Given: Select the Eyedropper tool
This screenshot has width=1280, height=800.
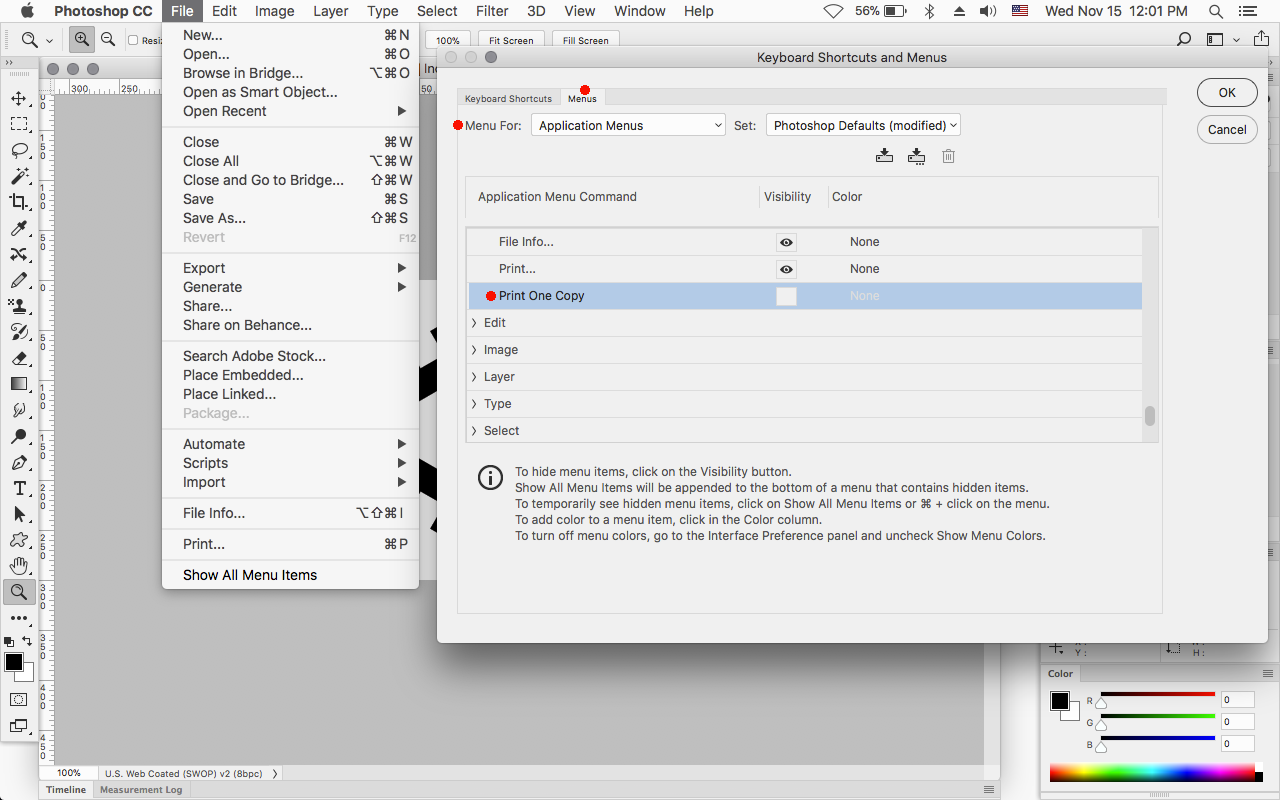Looking at the screenshot, I should pos(18,228).
